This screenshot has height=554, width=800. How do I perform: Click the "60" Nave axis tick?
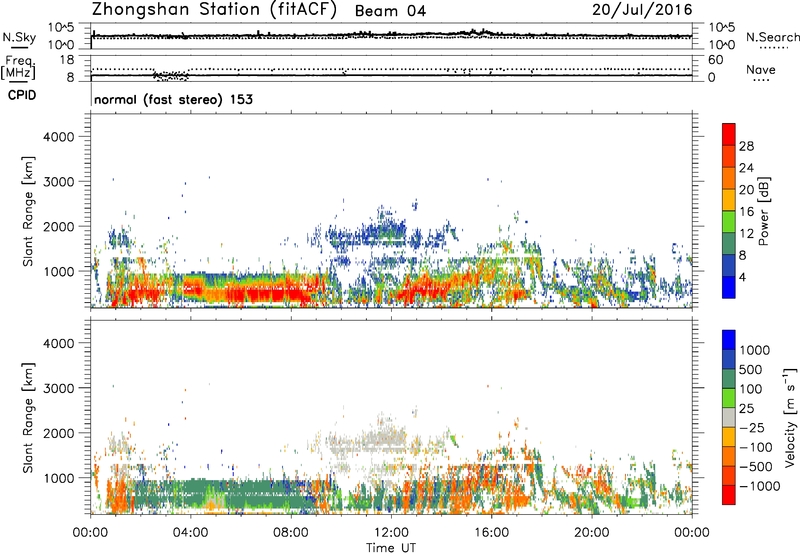[715, 60]
